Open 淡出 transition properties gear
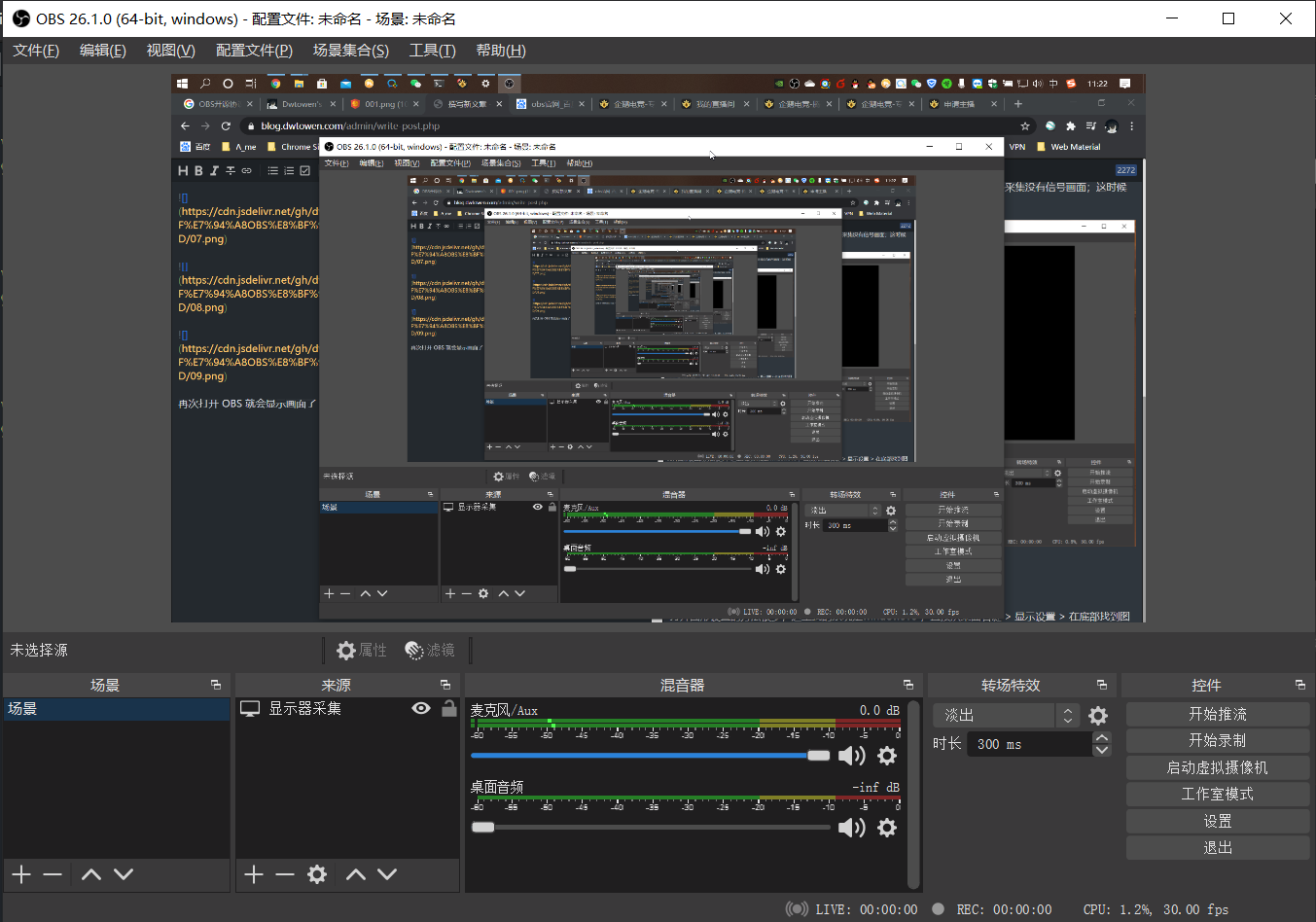 [1098, 716]
